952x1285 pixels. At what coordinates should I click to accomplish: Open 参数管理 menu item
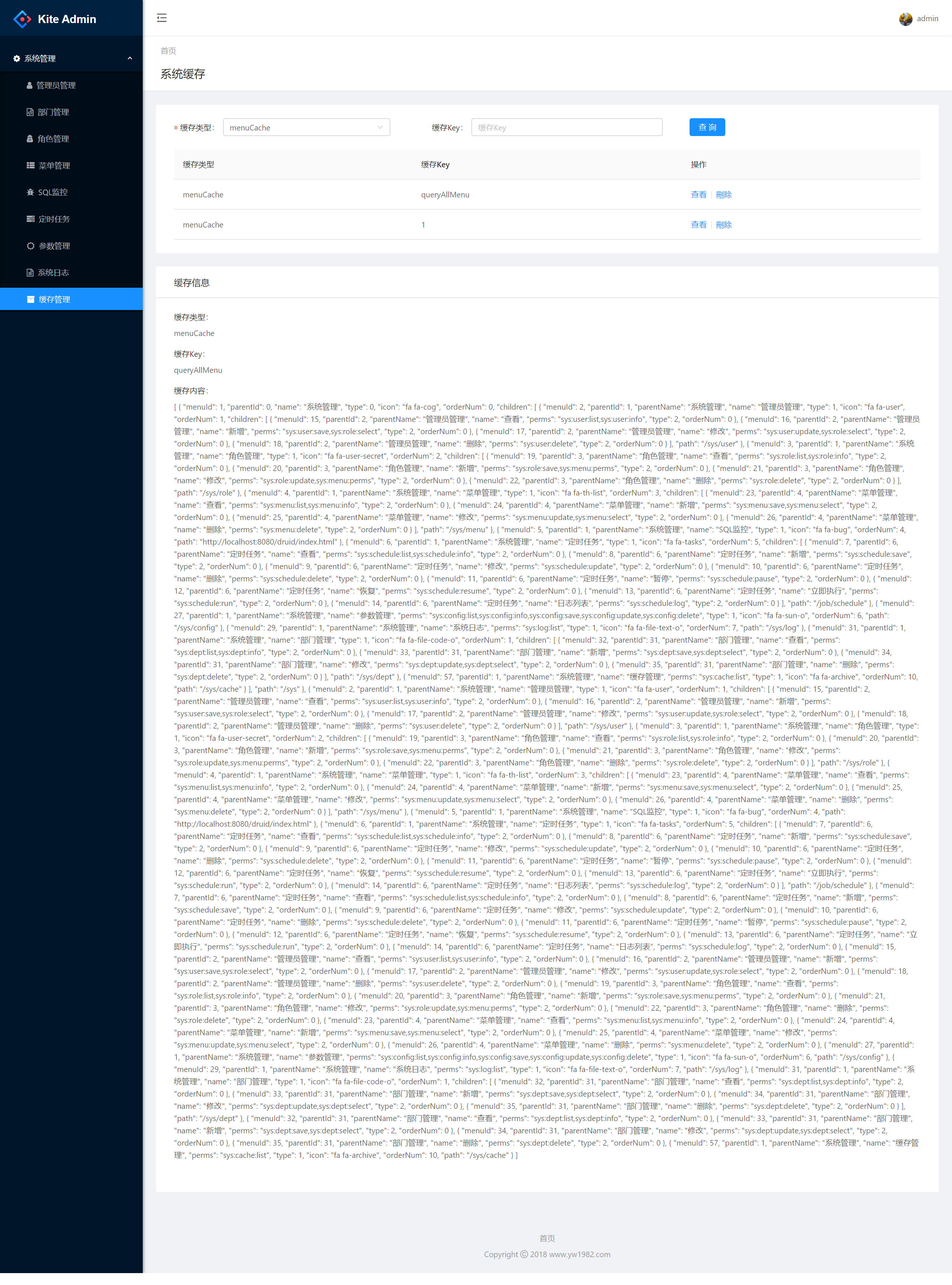click(71, 245)
